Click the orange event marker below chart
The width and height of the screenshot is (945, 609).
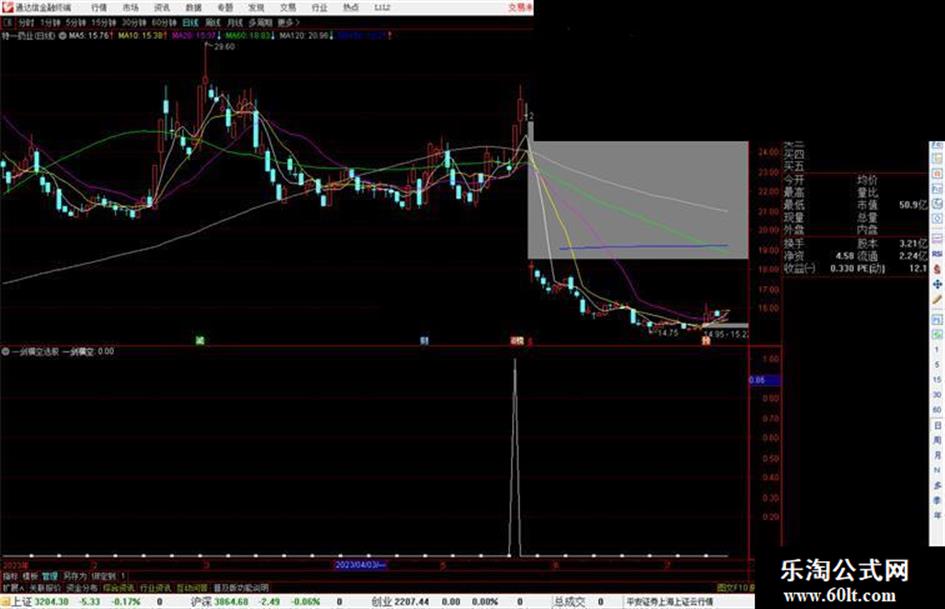pyautogui.click(x=706, y=341)
